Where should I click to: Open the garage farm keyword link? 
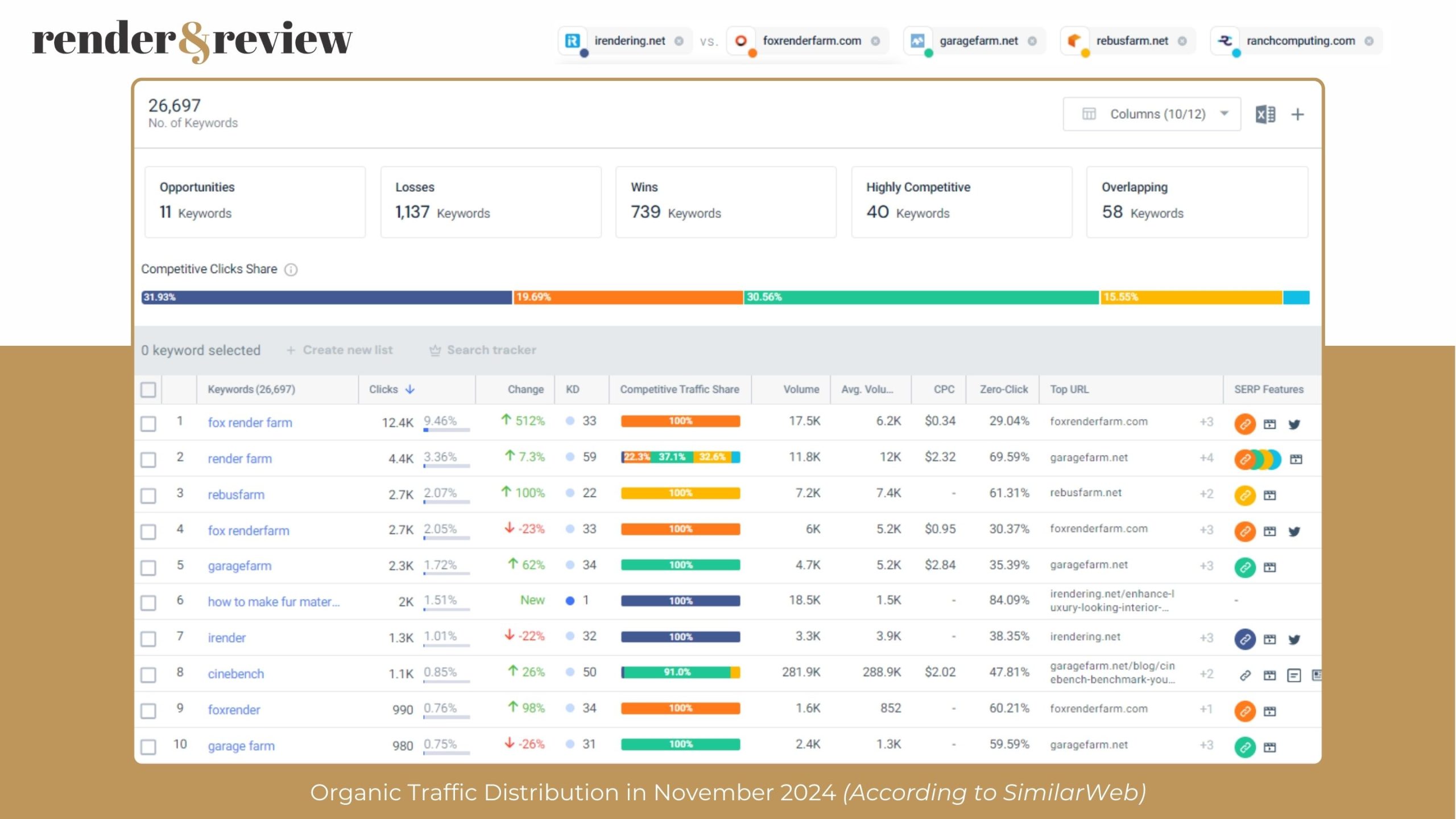[x=241, y=746]
